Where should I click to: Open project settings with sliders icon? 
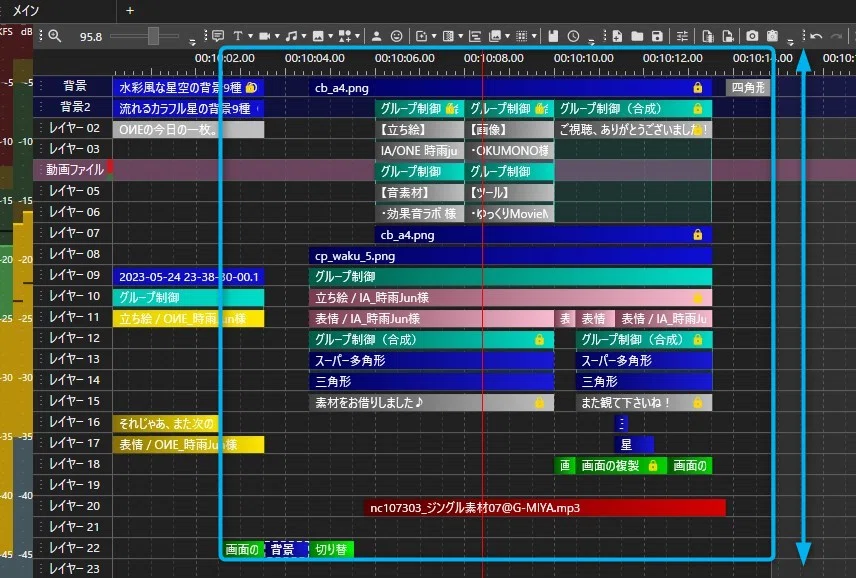pos(682,36)
